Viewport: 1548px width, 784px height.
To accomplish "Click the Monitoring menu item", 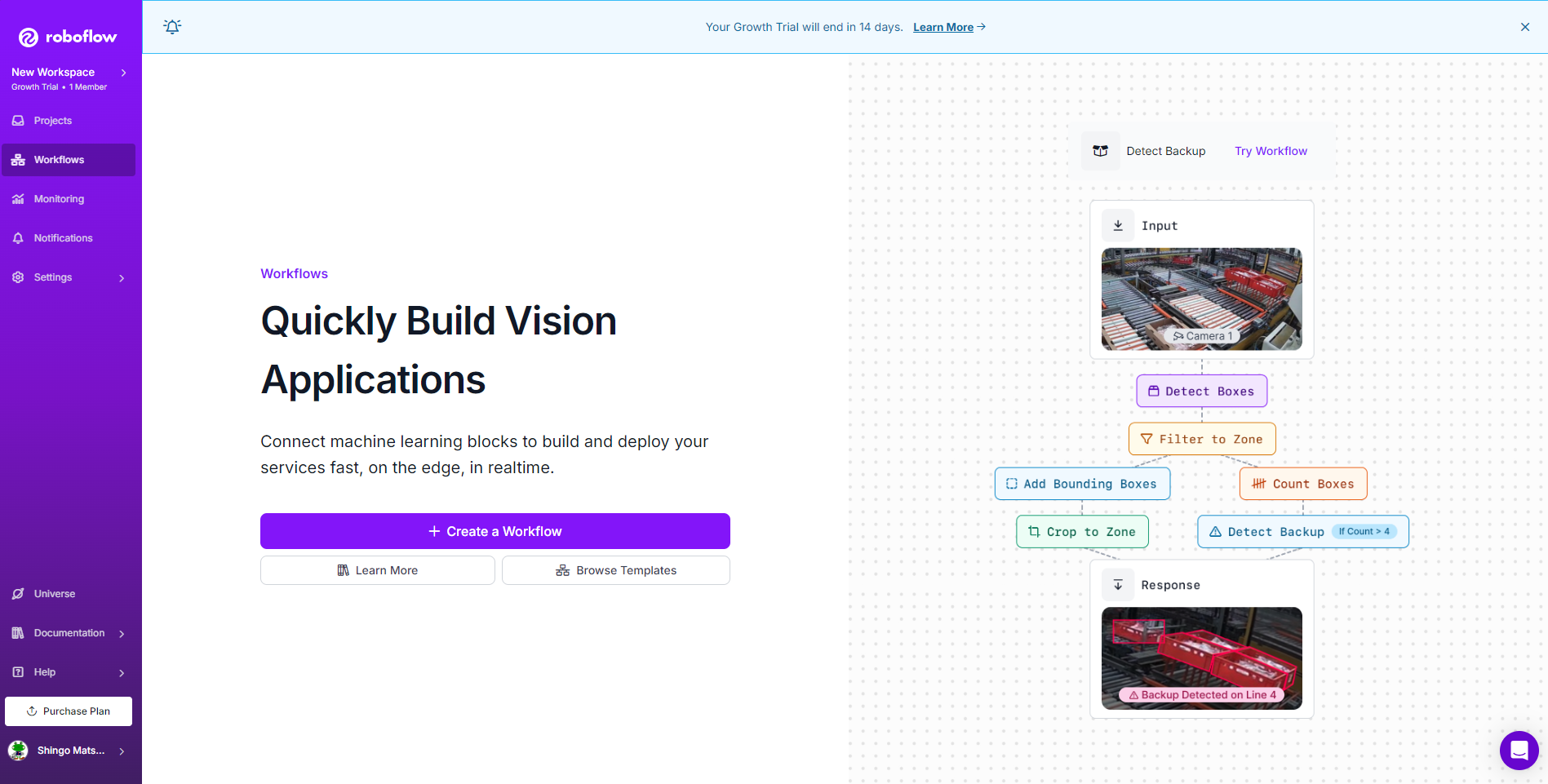I will pos(69,199).
